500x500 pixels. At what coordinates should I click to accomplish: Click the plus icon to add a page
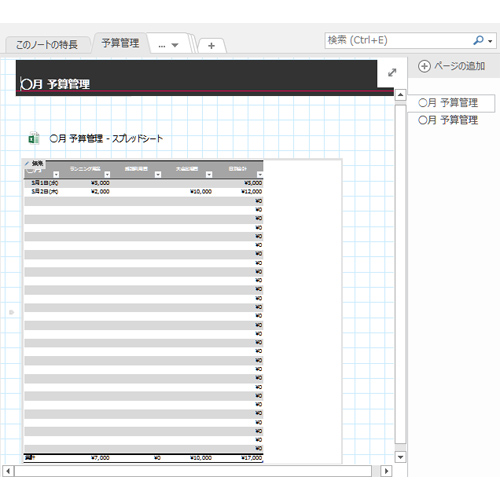coord(424,66)
